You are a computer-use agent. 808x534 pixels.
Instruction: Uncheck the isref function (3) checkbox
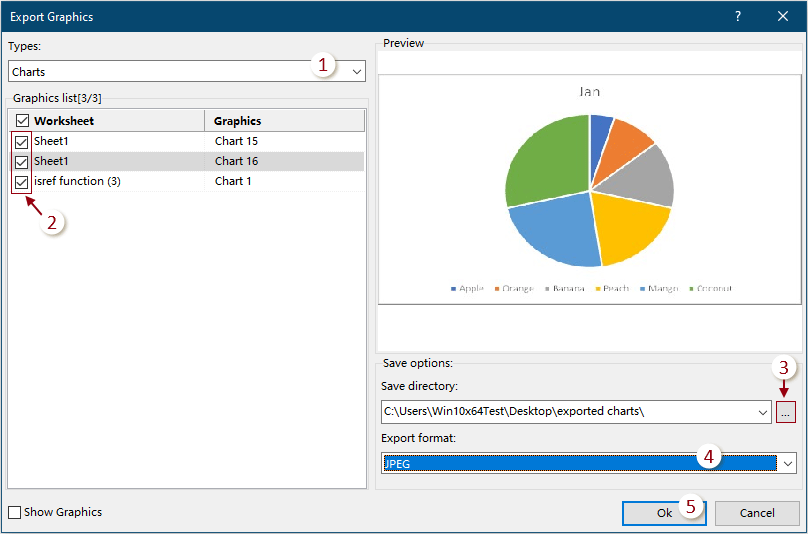coord(21,182)
